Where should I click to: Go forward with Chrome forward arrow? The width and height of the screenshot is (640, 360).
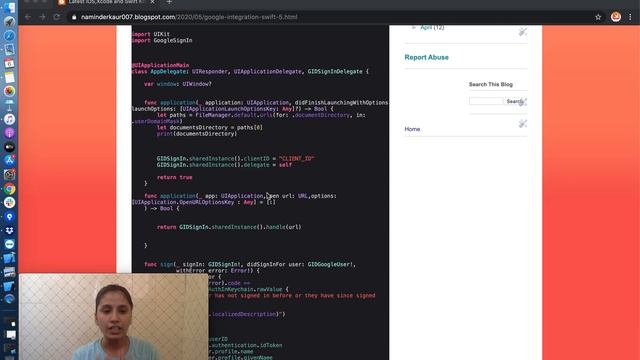(x=42, y=17)
